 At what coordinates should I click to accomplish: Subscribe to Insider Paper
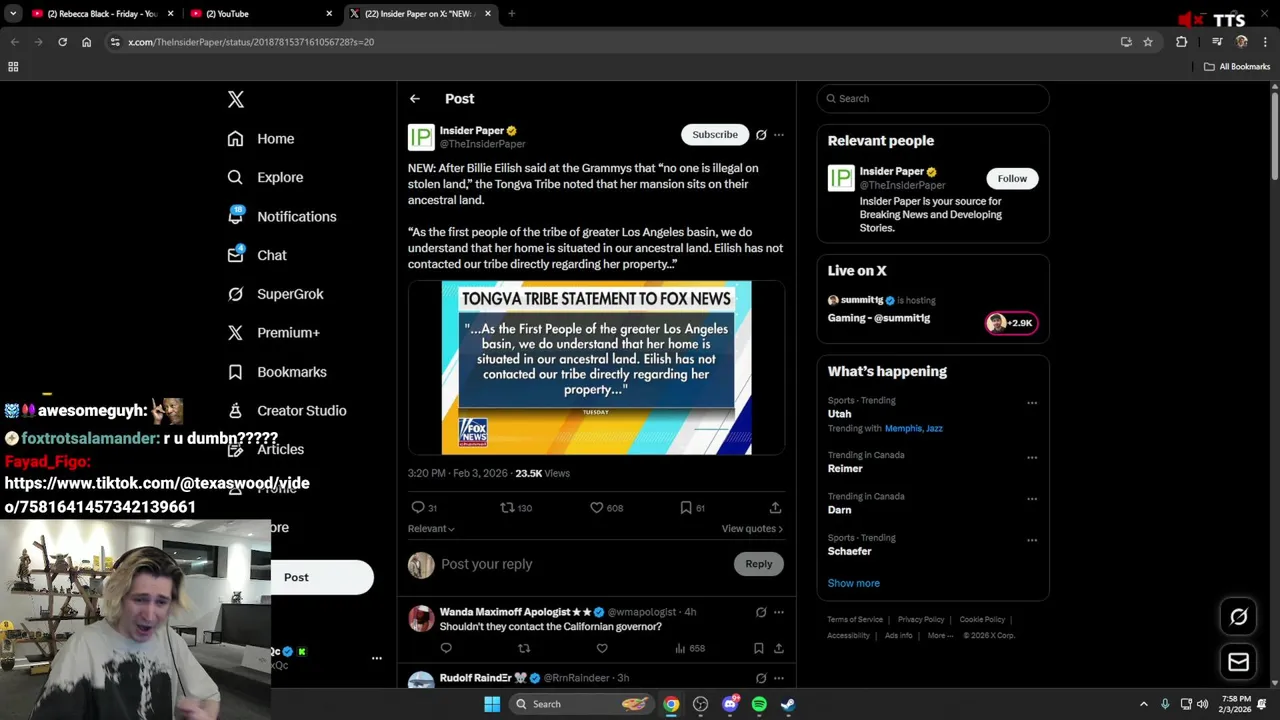pyautogui.click(x=715, y=135)
